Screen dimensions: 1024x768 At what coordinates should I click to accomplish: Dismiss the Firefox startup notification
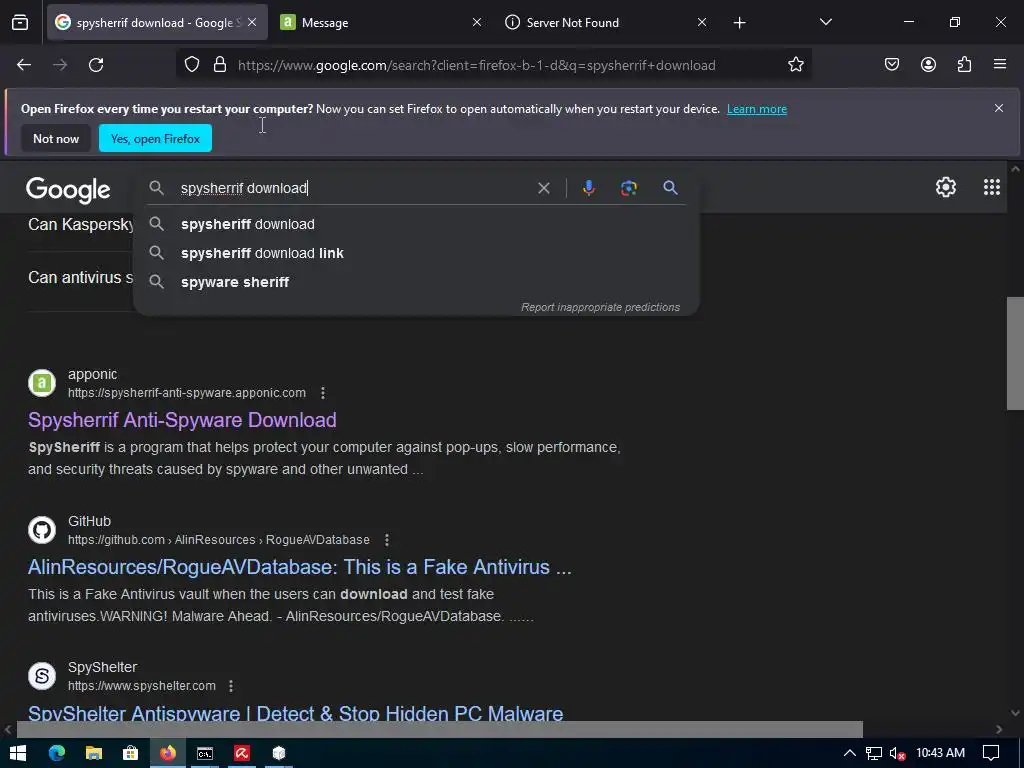(999, 108)
